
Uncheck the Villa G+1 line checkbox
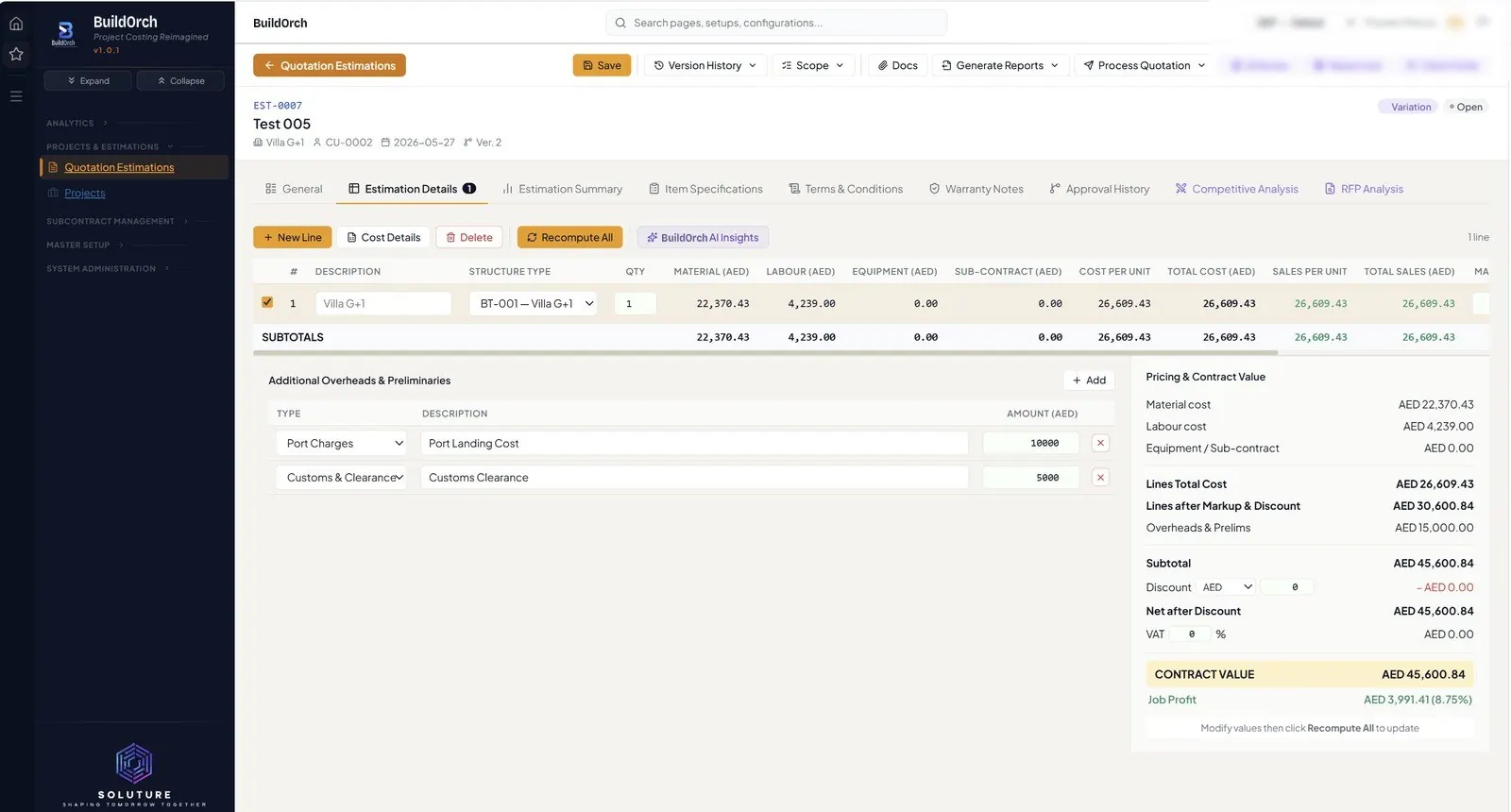click(267, 303)
